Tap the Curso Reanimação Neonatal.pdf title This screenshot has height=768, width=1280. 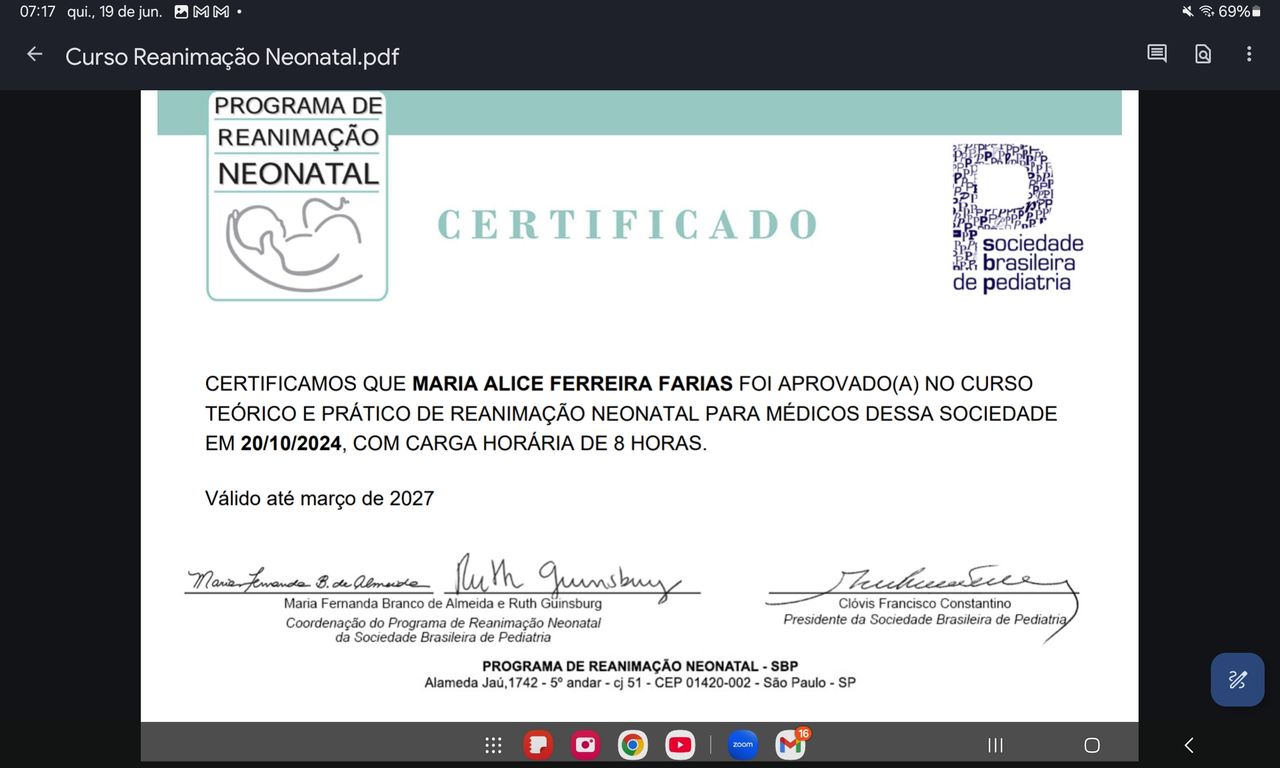coord(232,57)
